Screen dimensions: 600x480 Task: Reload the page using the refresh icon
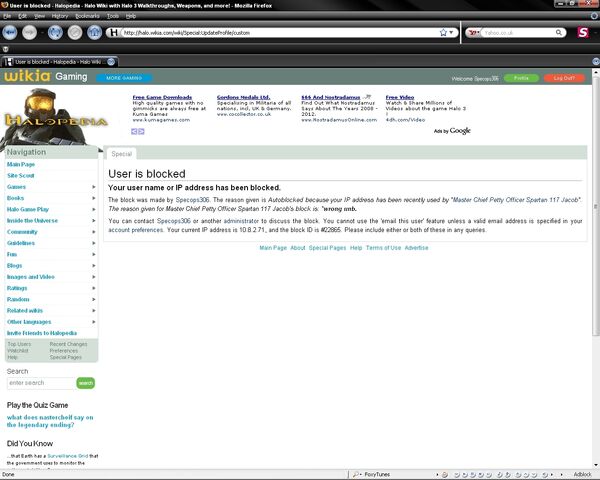[55, 33]
